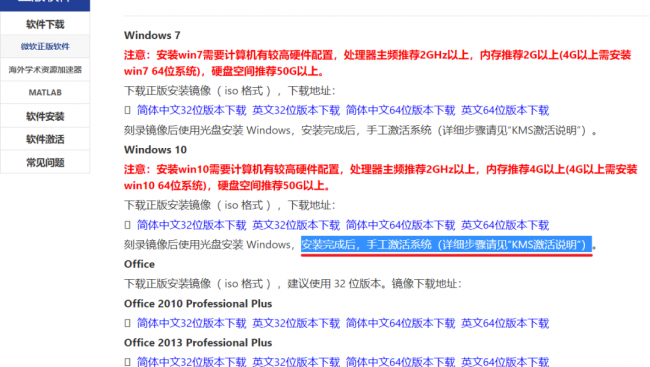The height and width of the screenshot is (367, 650).
Task: Click the Office 2013 Professional Plus heading
Action: point(198,343)
